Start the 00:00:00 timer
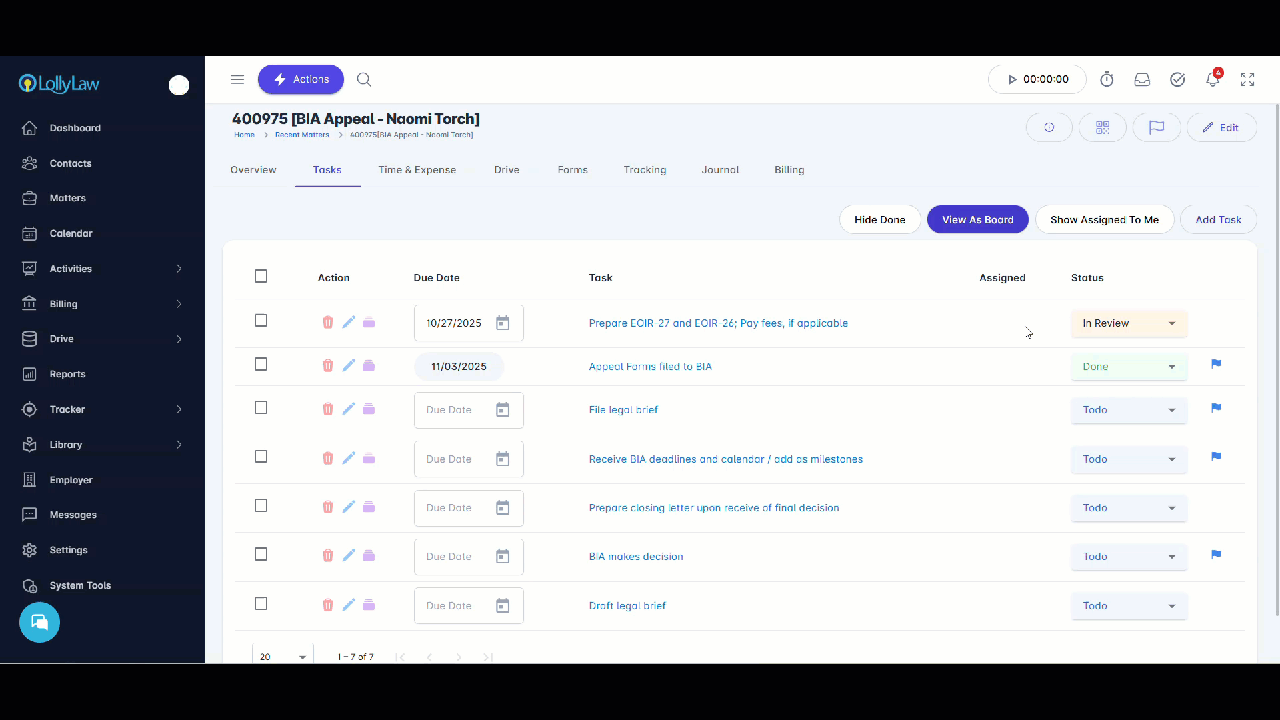This screenshot has height=720, width=1280. point(1037,80)
